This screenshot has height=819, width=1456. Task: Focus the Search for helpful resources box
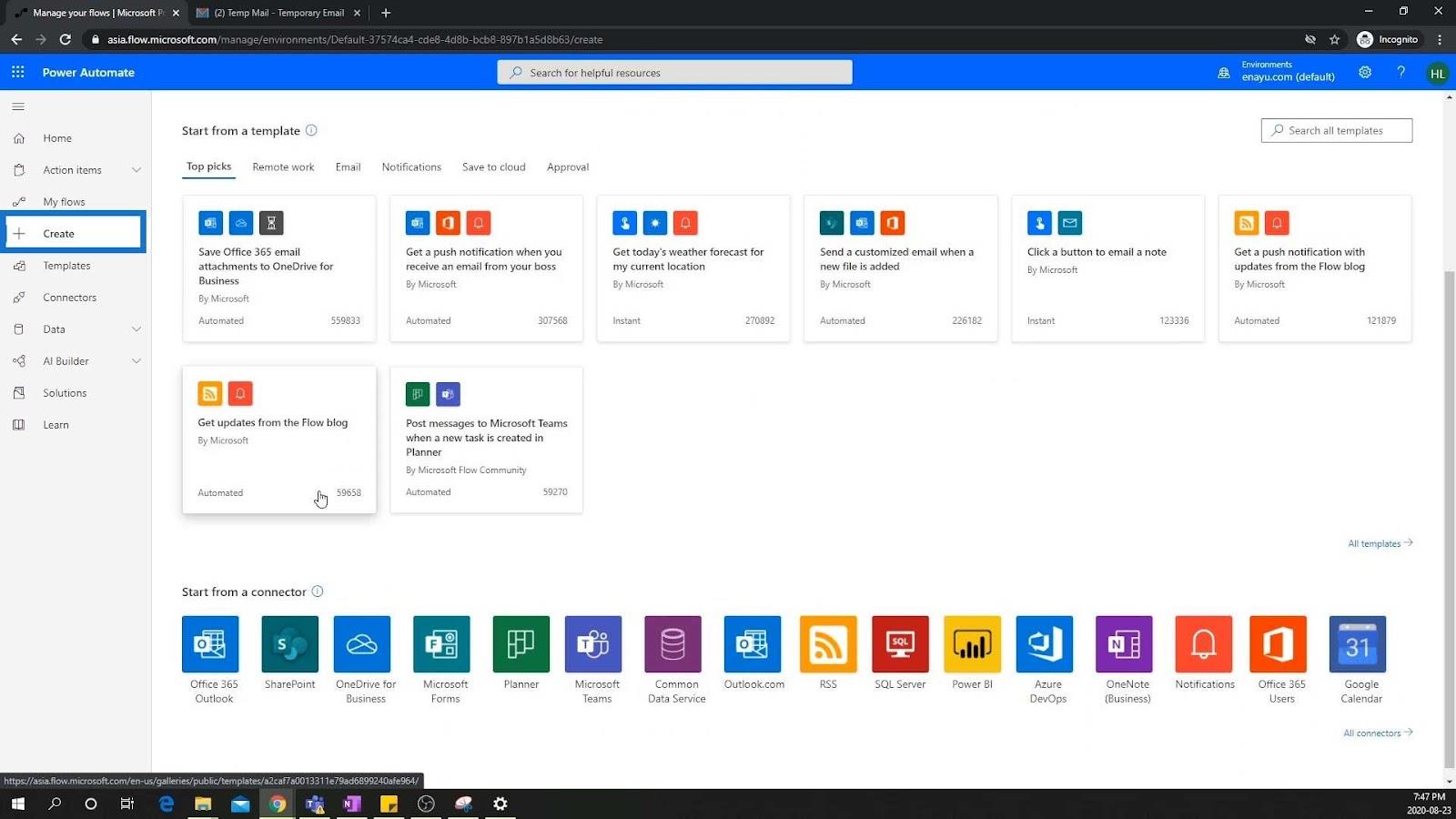coord(674,73)
